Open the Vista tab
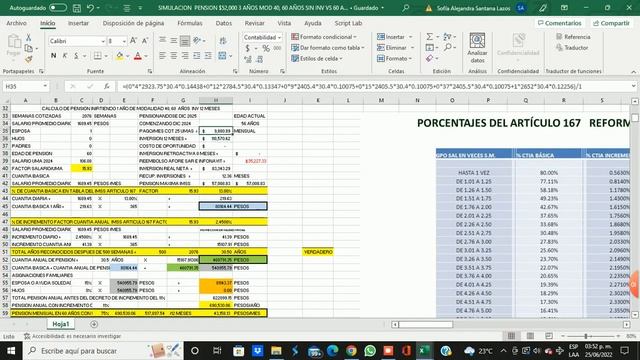640x360 pixels. [284, 23]
